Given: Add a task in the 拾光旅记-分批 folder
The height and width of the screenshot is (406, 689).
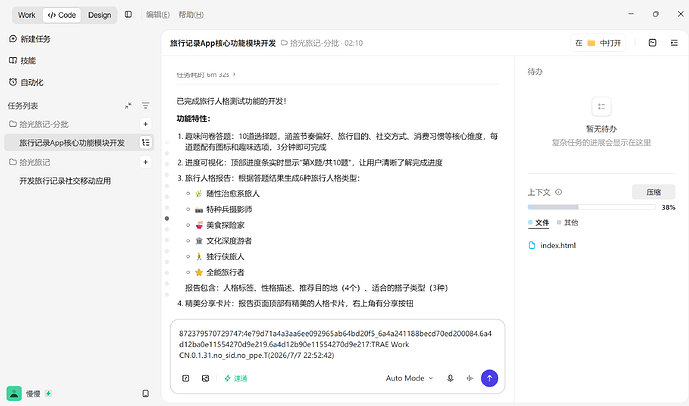Looking at the screenshot, I should (x=145, y=124).
